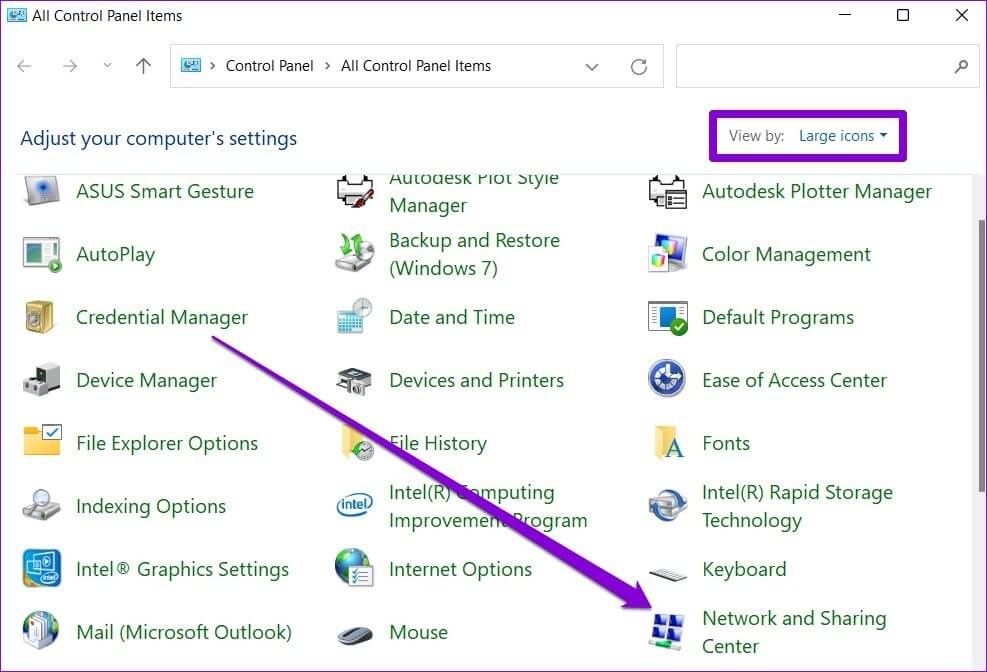Open the AutoPlay icon

(42, 254)
